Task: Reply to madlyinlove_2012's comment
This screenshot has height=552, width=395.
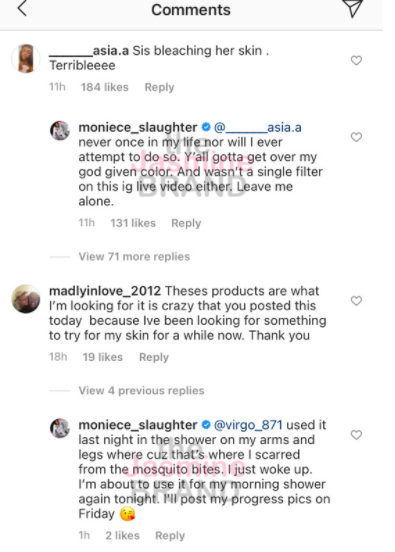Action: pos(154,357)
